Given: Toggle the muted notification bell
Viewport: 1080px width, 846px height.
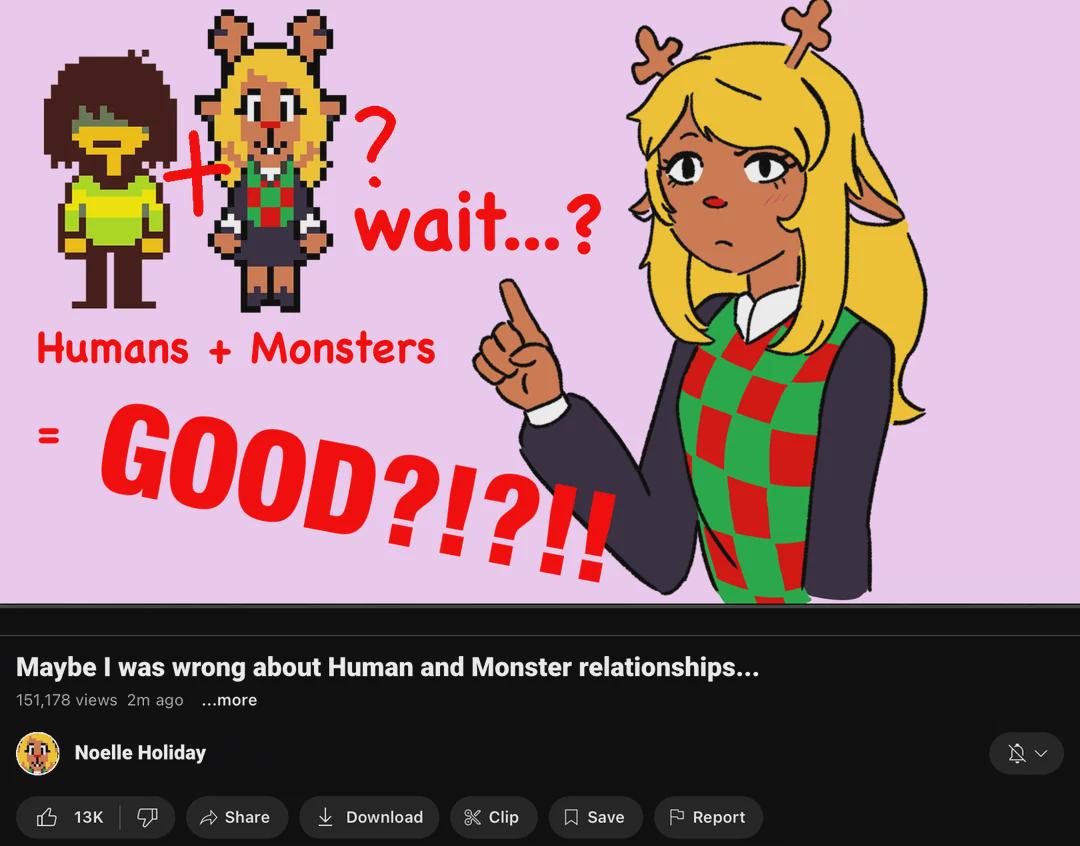Looking at the screenshot, I should pos(1017,753).
